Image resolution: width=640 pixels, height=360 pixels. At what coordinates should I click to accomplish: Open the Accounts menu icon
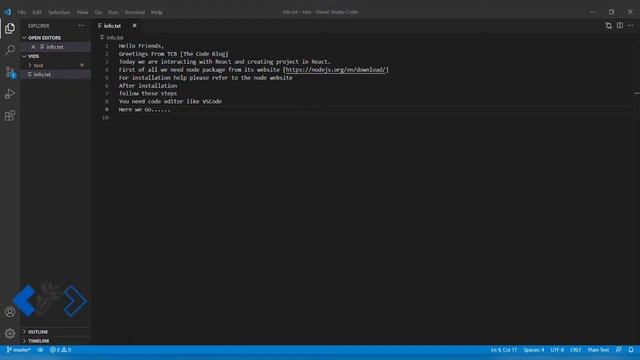point(10,312)
